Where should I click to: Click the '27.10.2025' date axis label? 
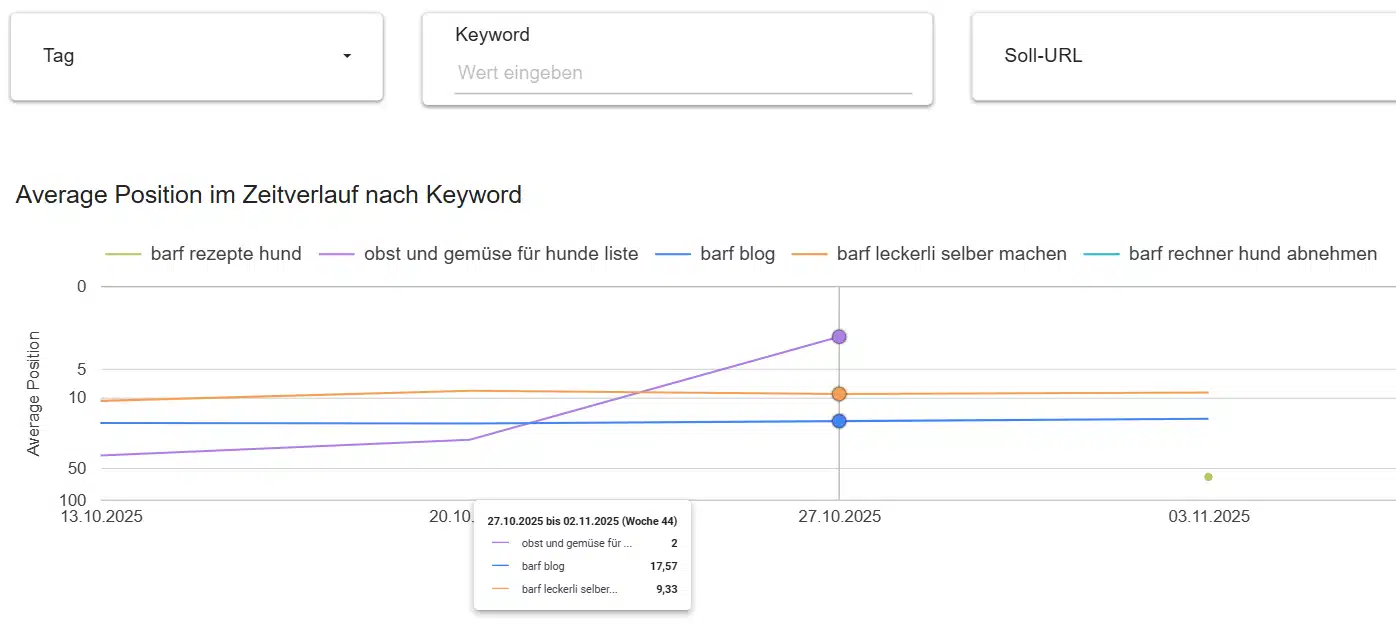(838, 516)
